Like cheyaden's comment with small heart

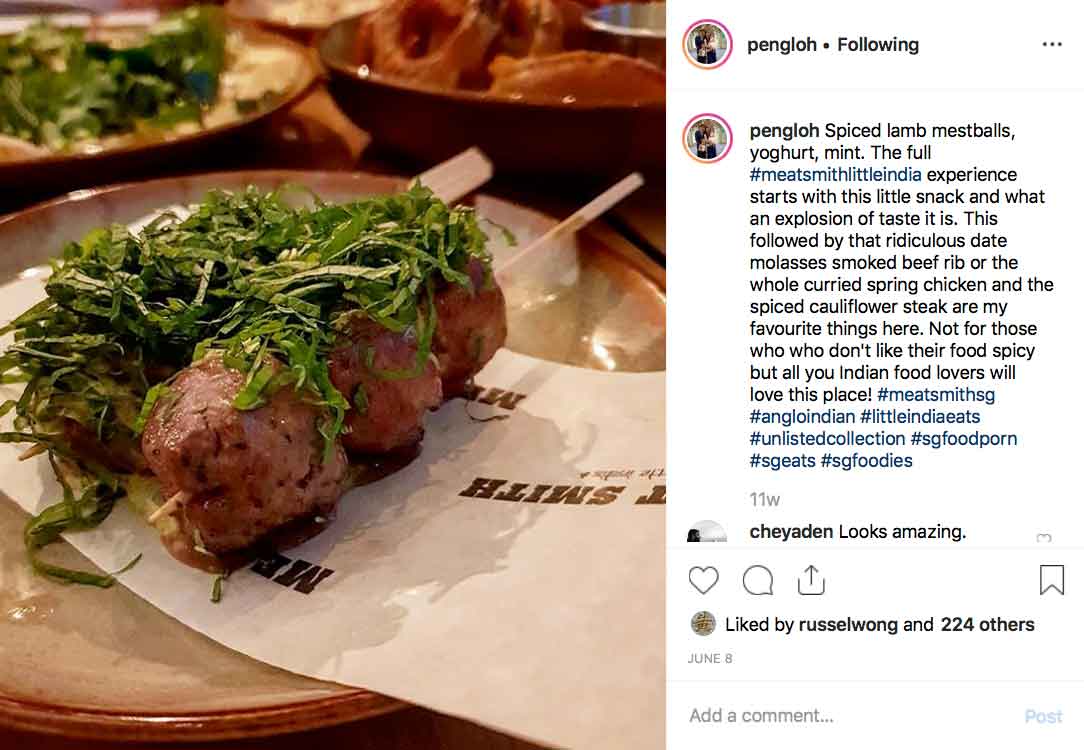(1044, 537)
